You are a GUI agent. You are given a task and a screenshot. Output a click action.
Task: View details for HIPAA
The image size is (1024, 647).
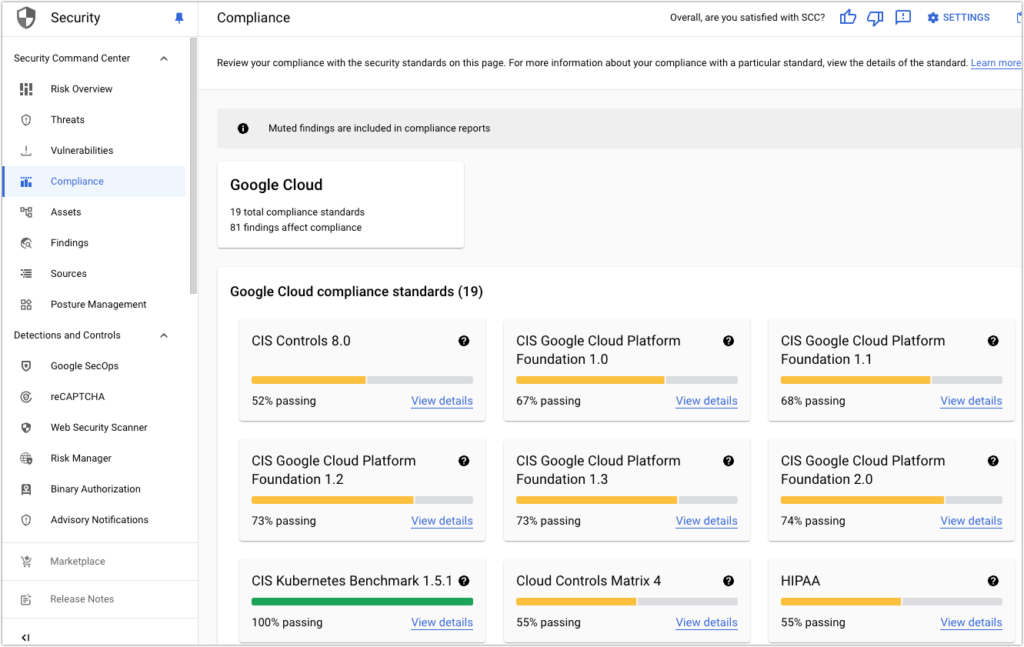tap(971, 623)
